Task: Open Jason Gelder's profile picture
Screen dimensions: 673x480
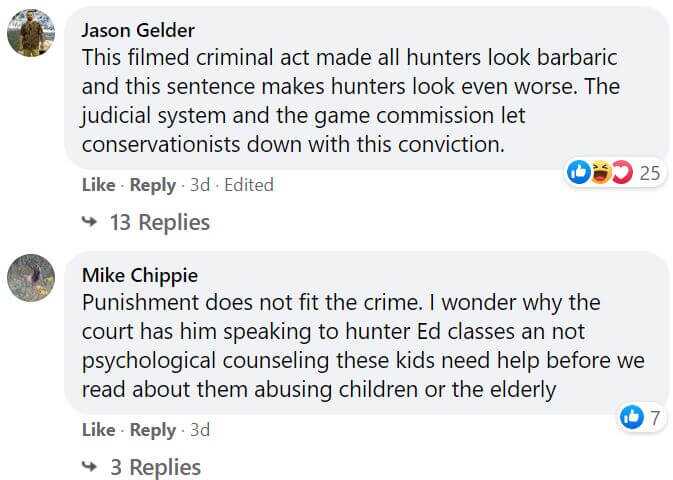Action: [x=31, y=33]
